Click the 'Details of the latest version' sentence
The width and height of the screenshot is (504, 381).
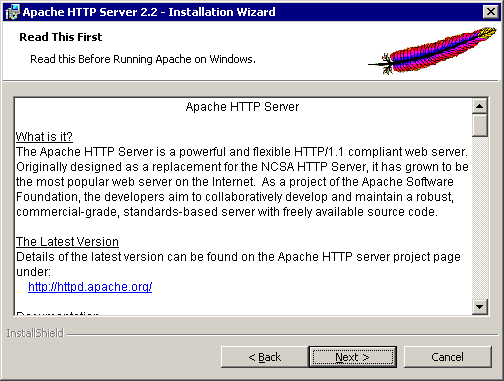238,264
